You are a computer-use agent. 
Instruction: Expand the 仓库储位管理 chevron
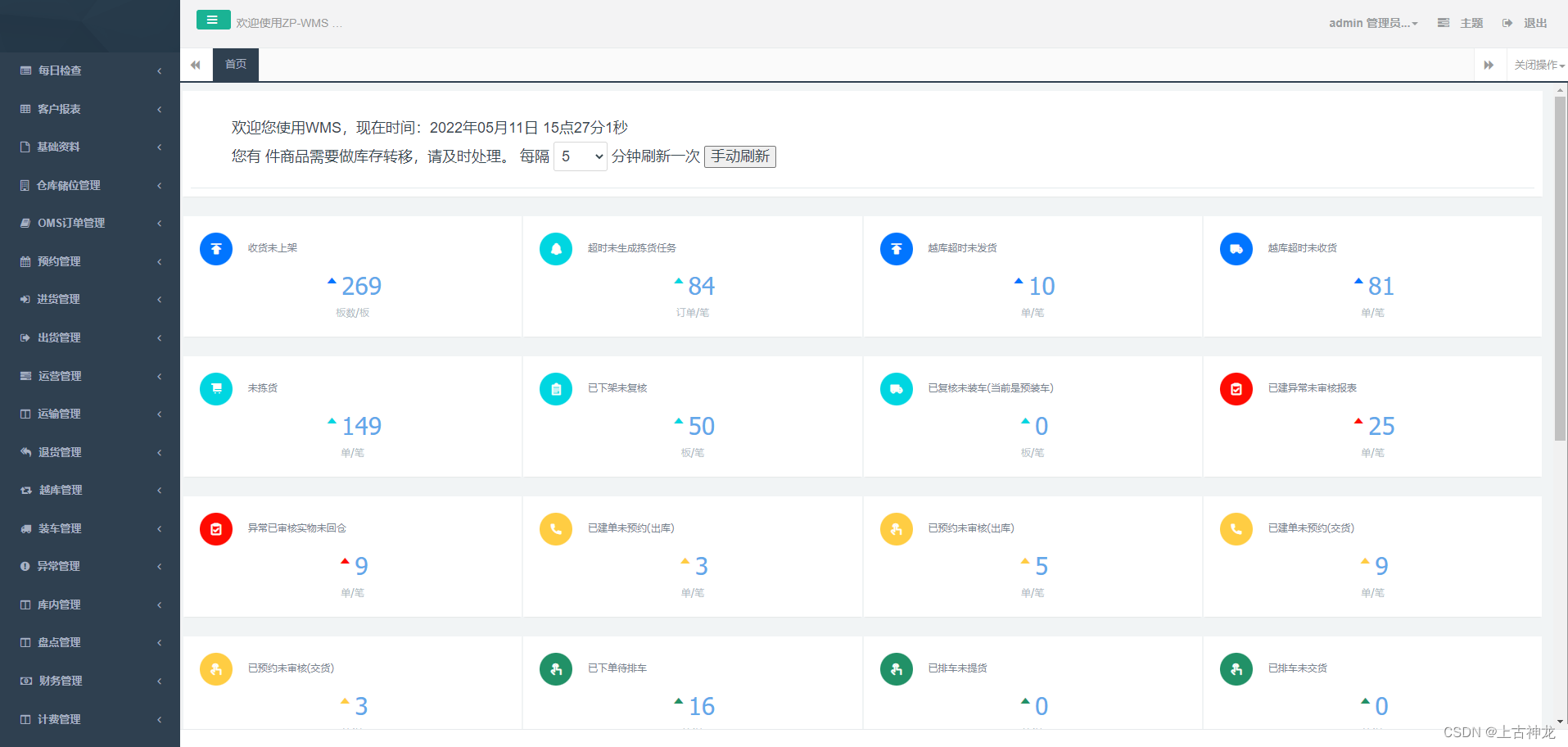click(x=160, y=185)
